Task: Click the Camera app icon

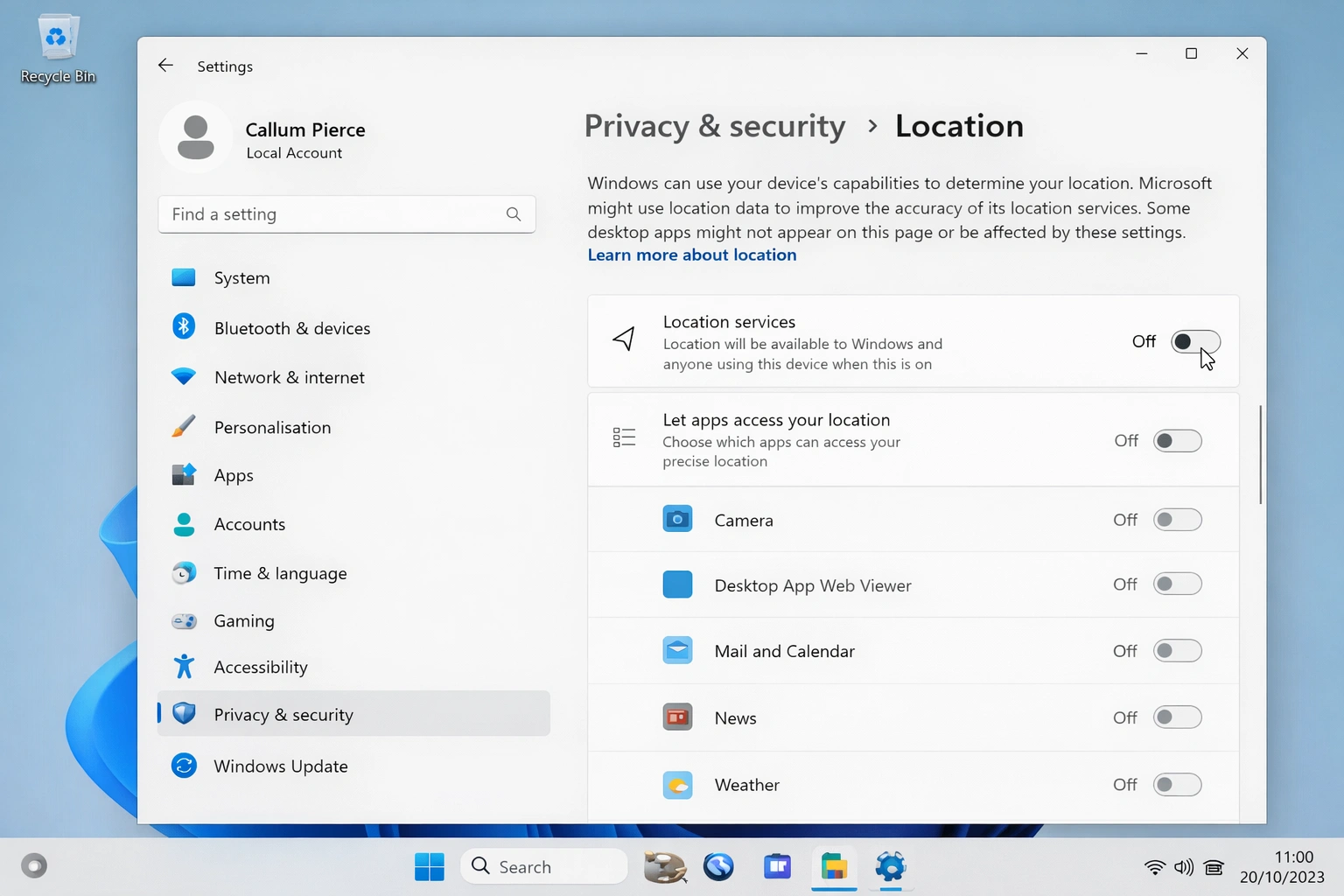Action: click(677, 519)
